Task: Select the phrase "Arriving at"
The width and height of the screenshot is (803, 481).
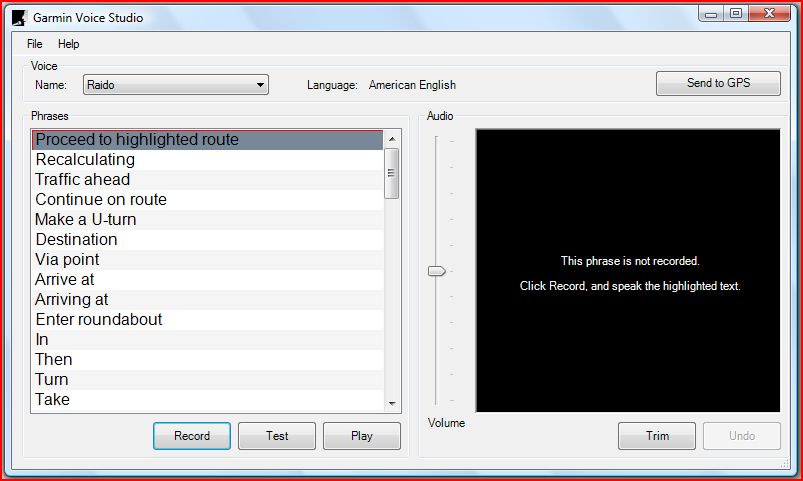Action: (x=207, y=300)
